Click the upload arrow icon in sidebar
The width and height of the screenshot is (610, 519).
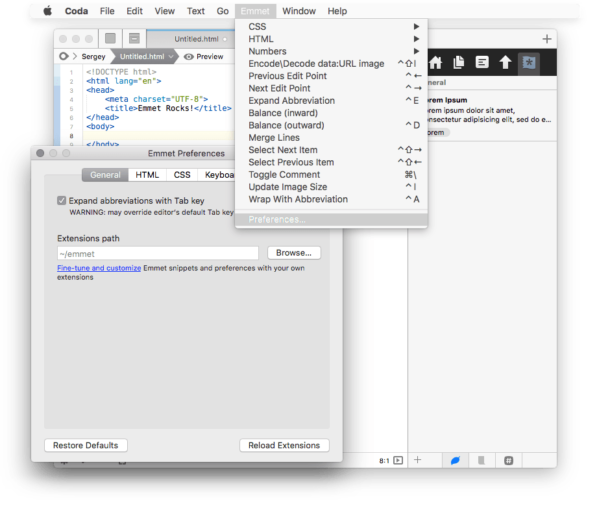coord(505,62)
